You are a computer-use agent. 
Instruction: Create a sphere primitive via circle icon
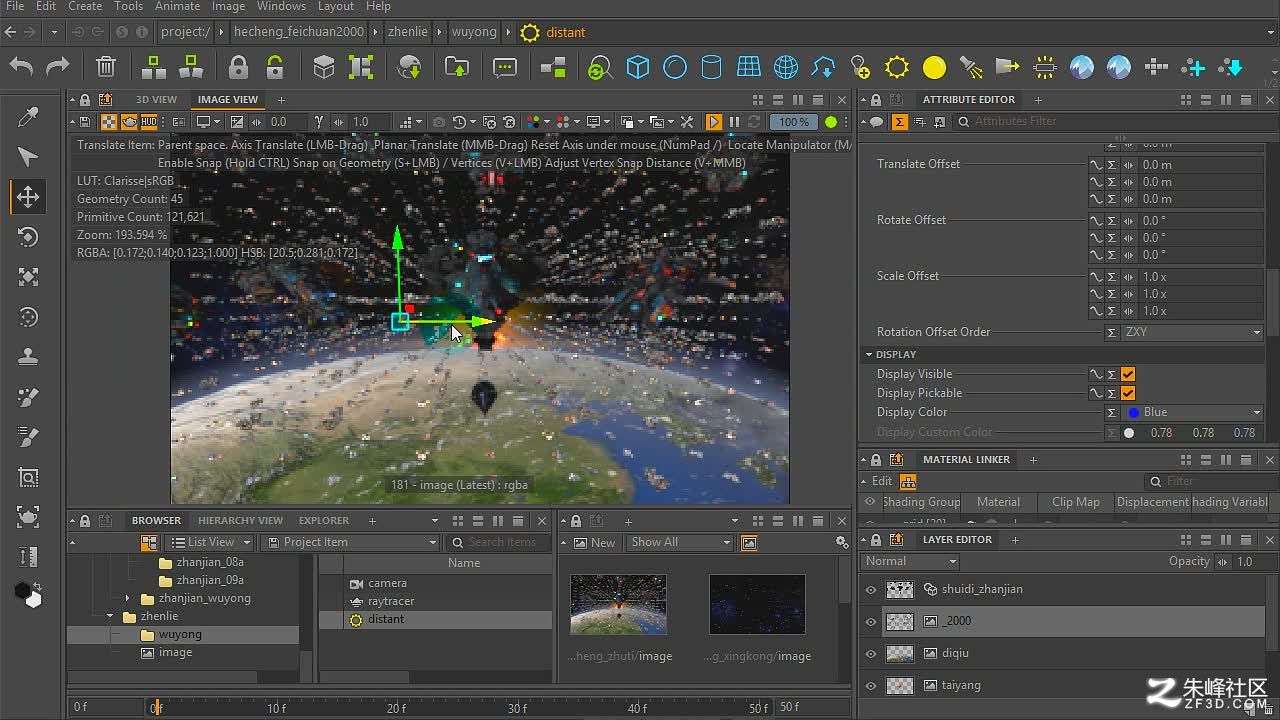click(675, 67)
